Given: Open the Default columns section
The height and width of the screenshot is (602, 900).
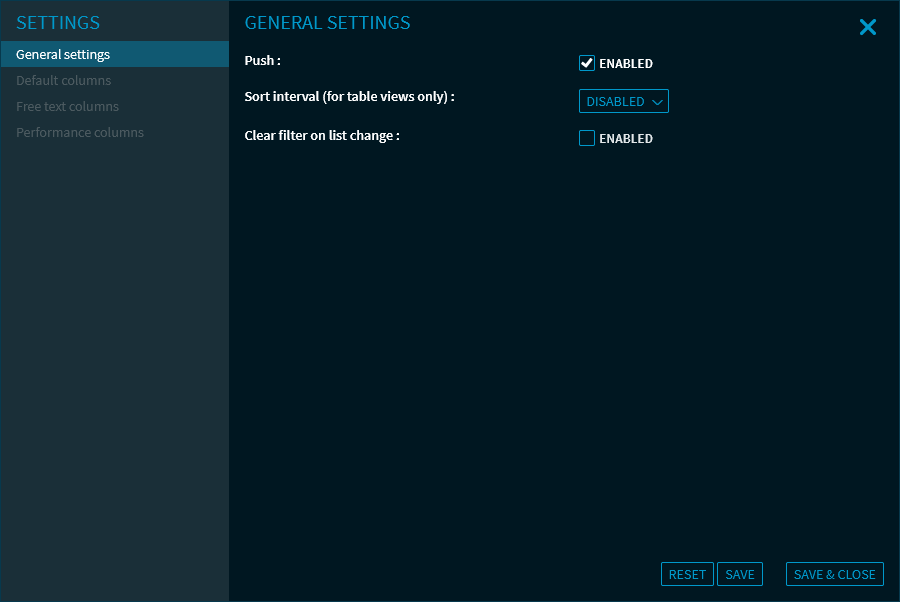Looking at the screenshot, I should (63, 81).
